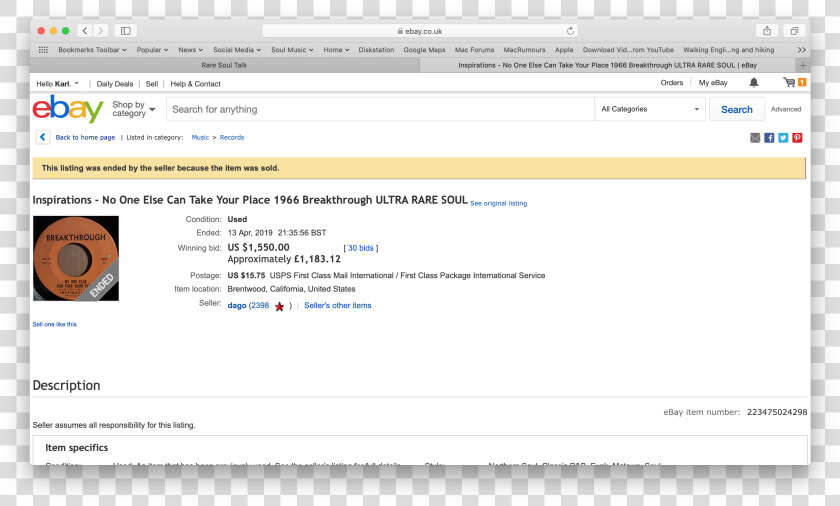Image resolution: width=840 pixels, height=506 pixels.
Task: Open Diskstation bookmark
Action: click(x=376, y=50)
